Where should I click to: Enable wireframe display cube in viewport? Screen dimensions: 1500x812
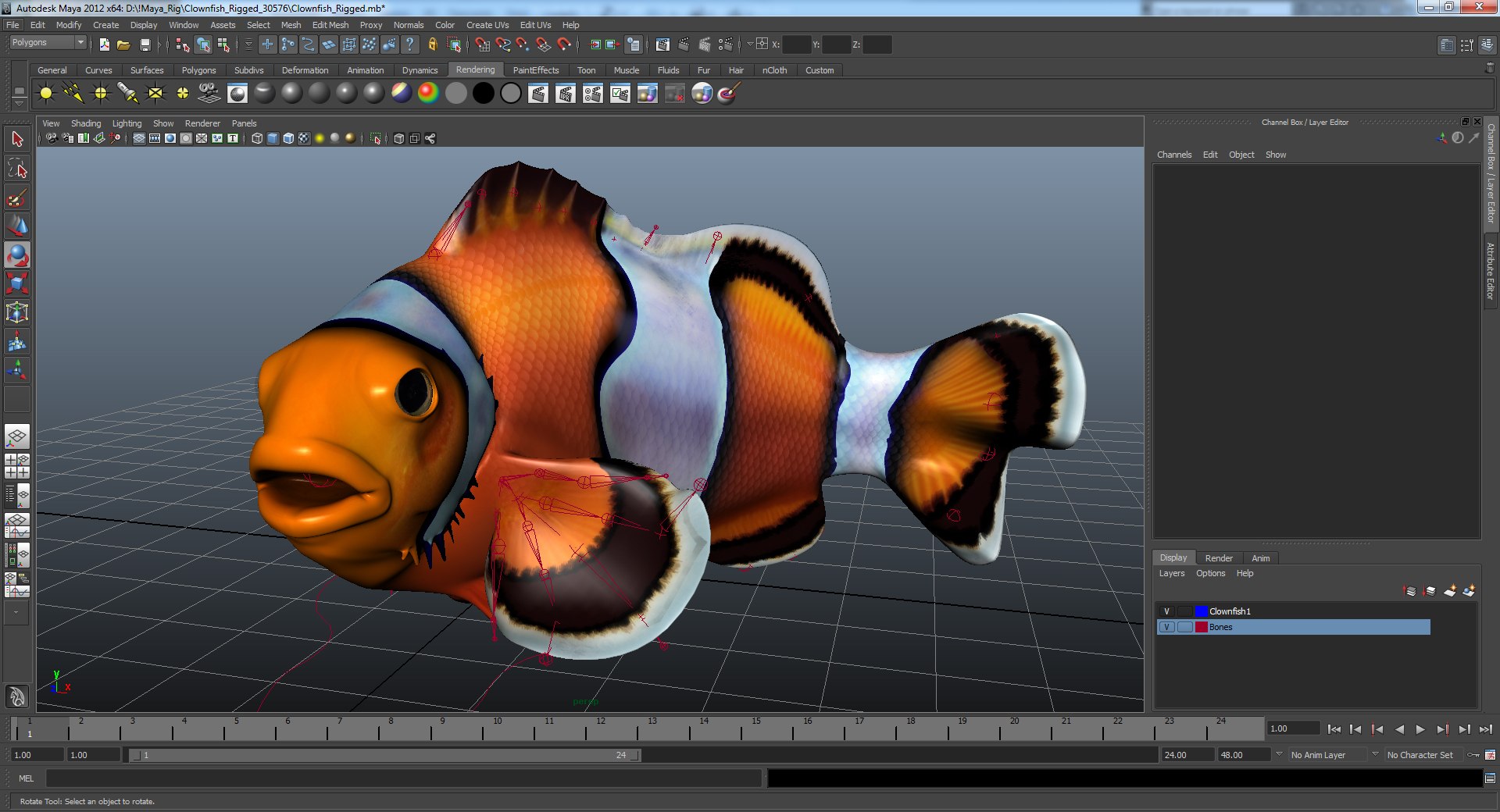(257, 138)
